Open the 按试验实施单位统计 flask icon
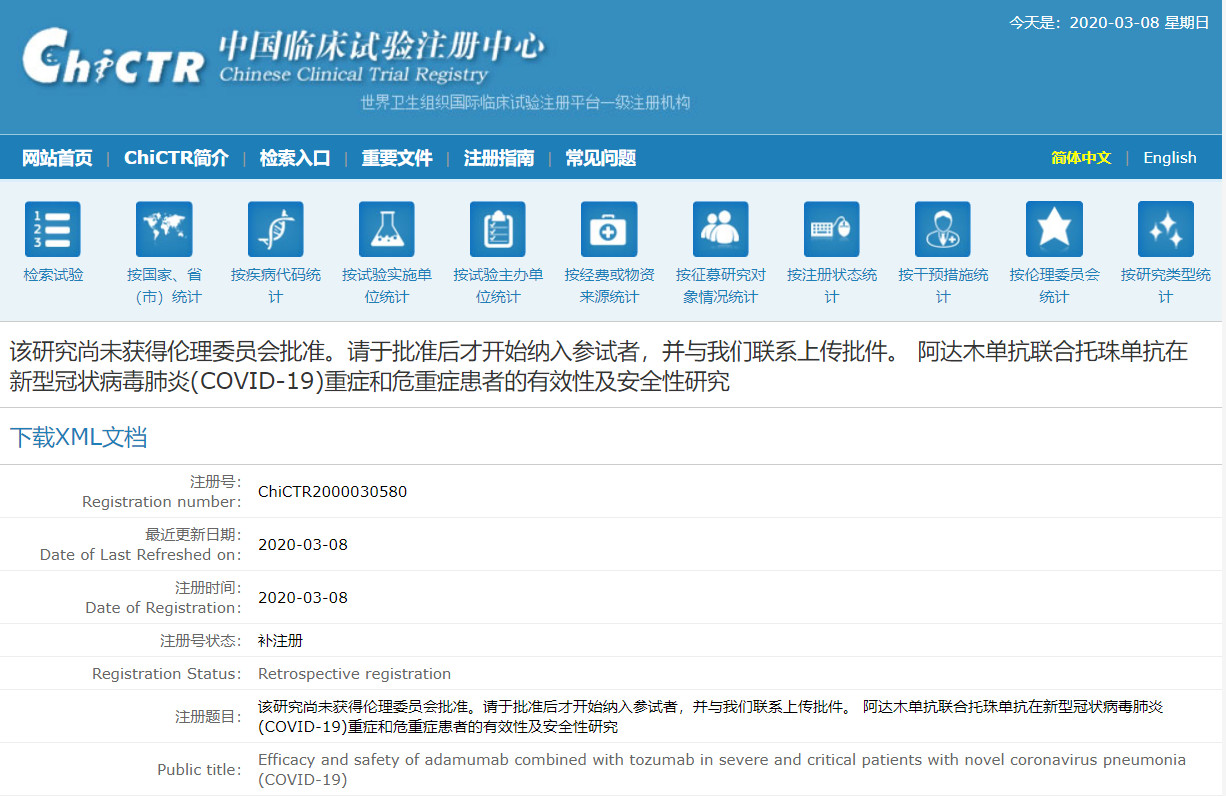The width and height of the screenshot is (1226, 796). click(x=387, y=229)
